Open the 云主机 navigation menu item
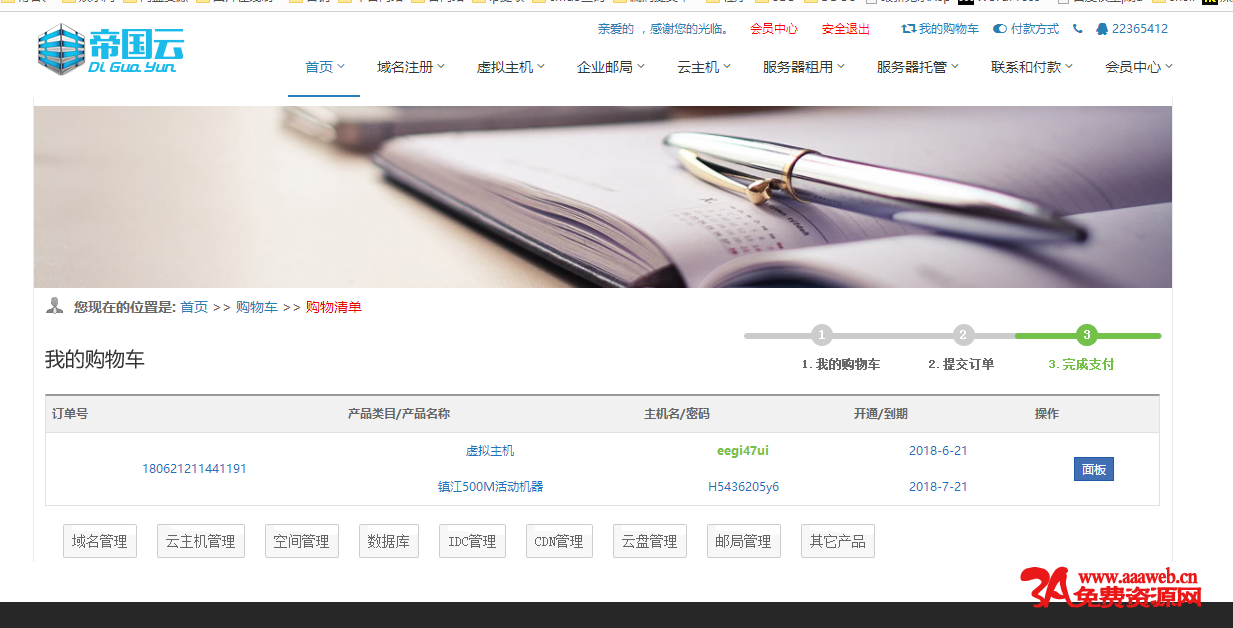The height and width of the screenshot is (628, 1233). coord(703,67)
